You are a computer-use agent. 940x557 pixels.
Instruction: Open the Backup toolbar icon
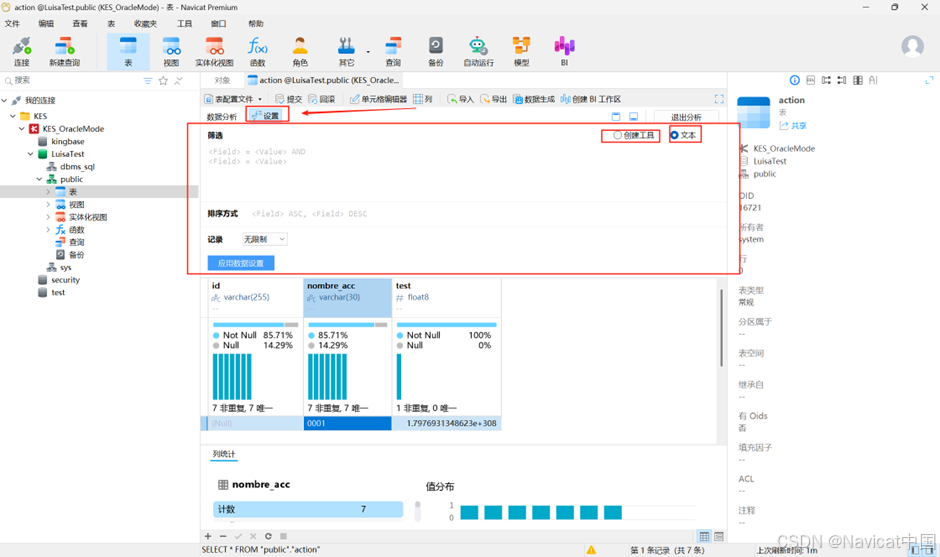[436, 52]
